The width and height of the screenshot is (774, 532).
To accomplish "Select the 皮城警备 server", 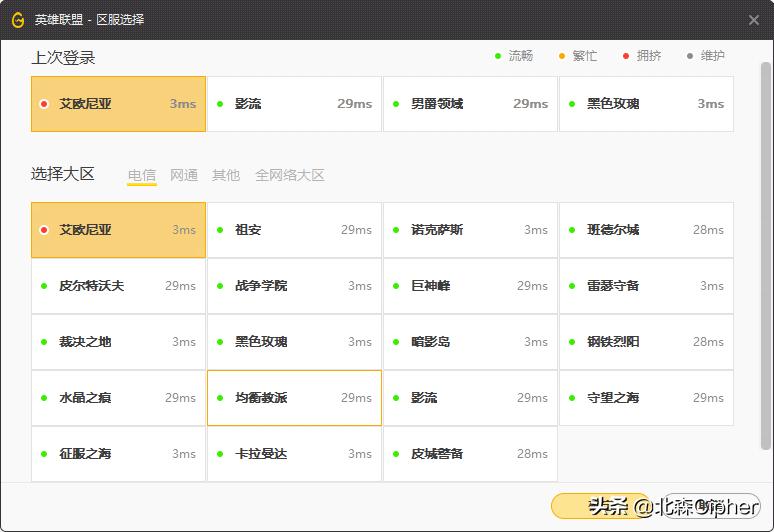I will tap(470, 454).
